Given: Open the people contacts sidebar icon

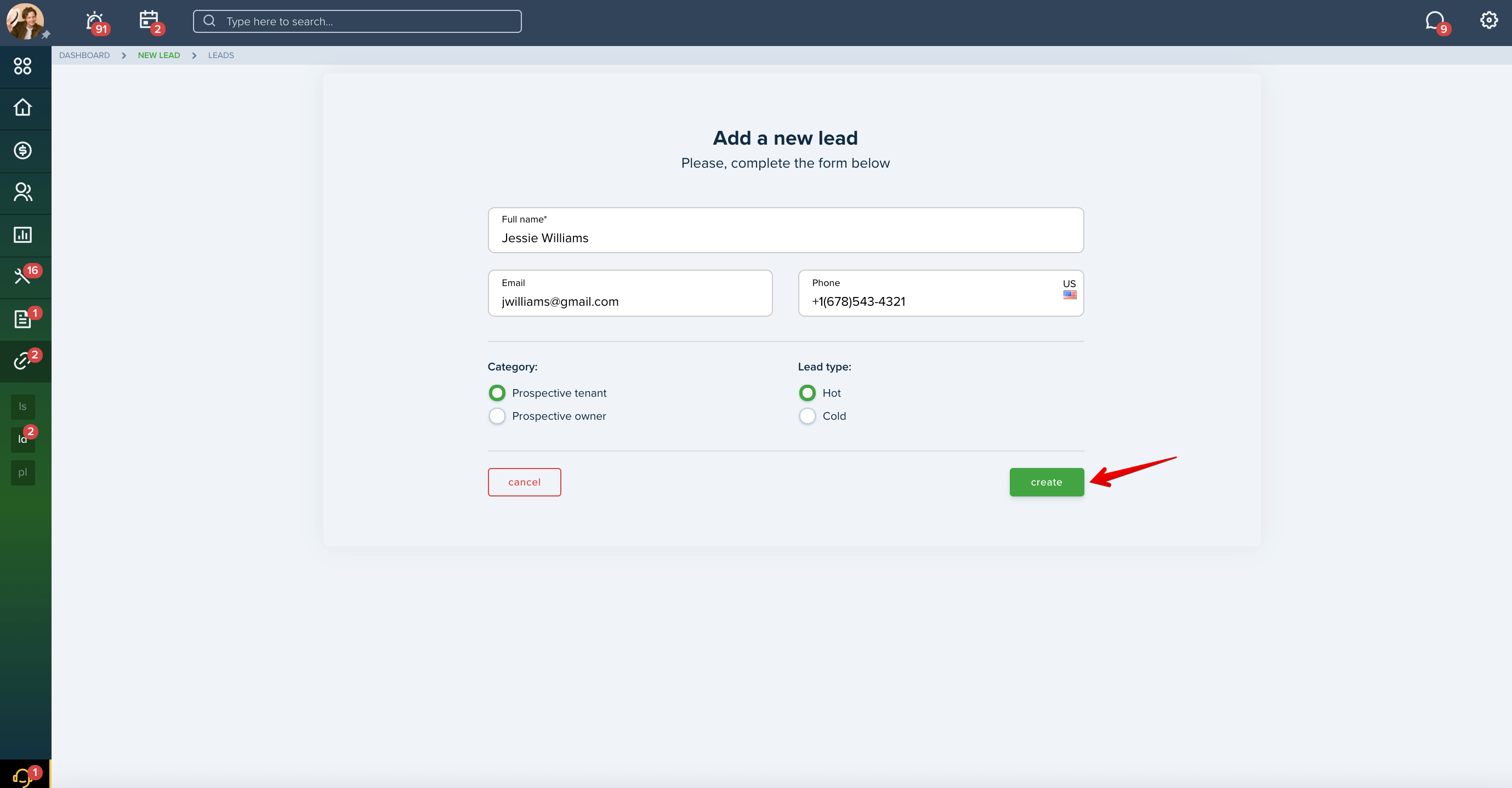Looking at the screenshot, I should (x=22, y=192).
